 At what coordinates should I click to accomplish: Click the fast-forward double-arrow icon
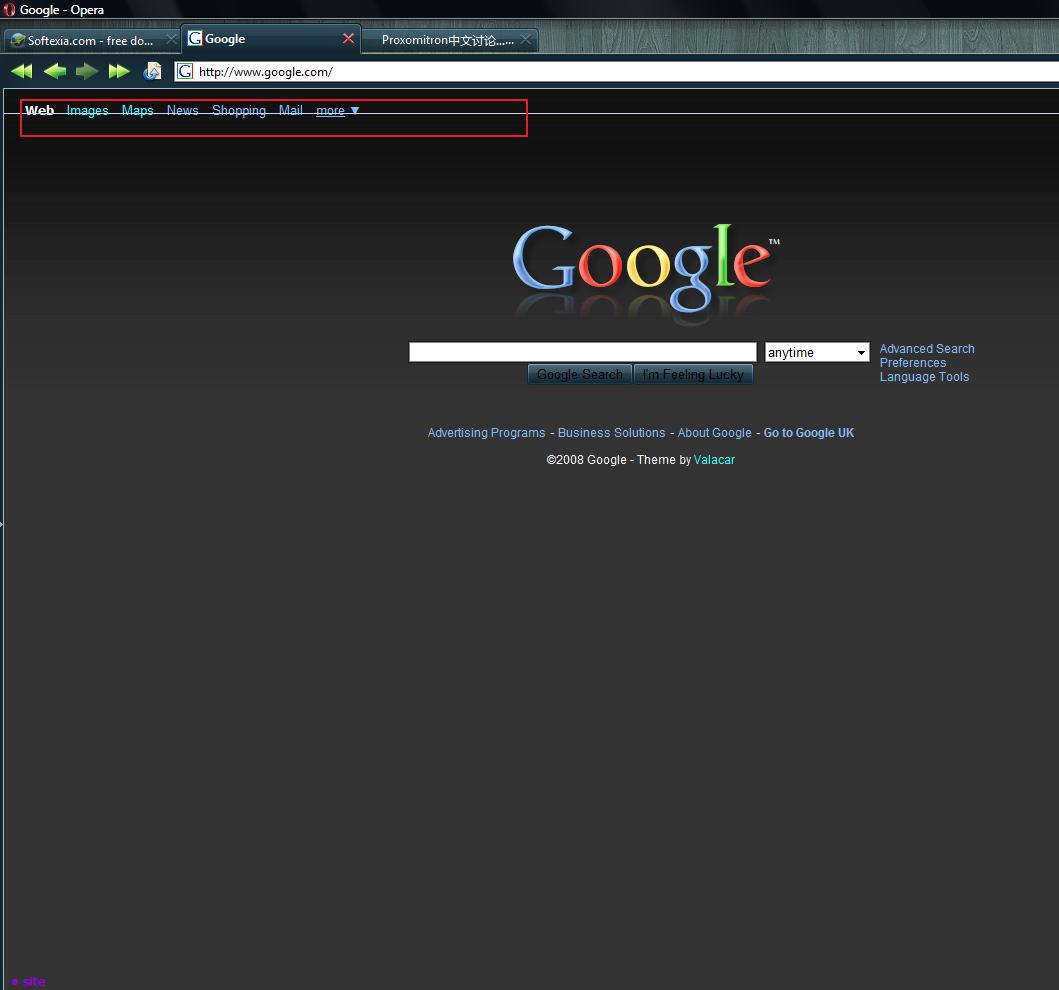(x=120, y=71)
